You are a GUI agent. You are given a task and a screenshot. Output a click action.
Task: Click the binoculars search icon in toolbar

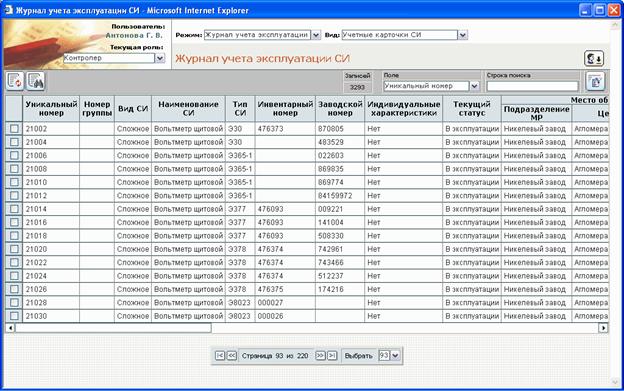point(35,81)
